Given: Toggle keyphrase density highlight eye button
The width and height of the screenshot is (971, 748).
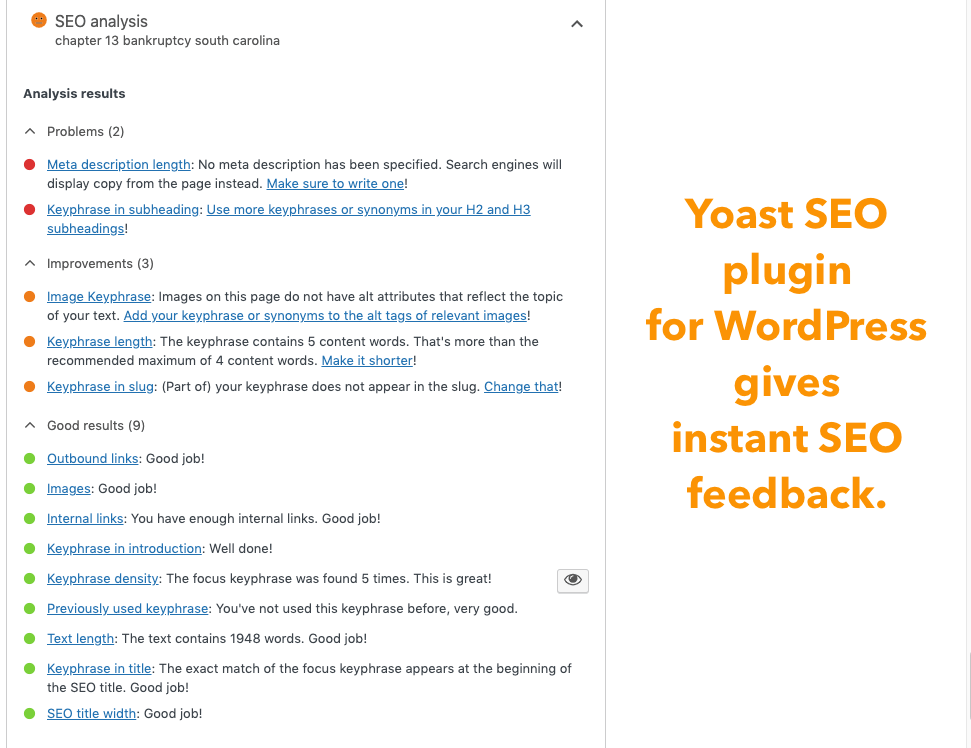Looking at the screenshot, I should (x=573, y=580).
